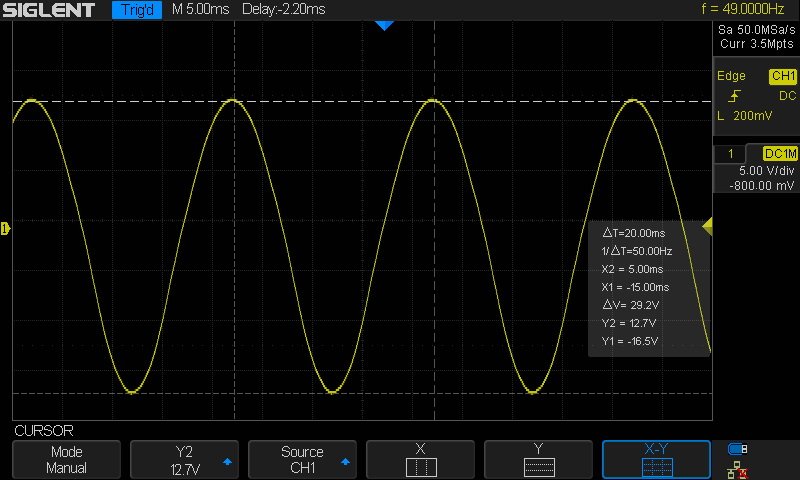Click the upper Y2 dashed cursor line
Screen dimensions: 800x480
[300, 101]
